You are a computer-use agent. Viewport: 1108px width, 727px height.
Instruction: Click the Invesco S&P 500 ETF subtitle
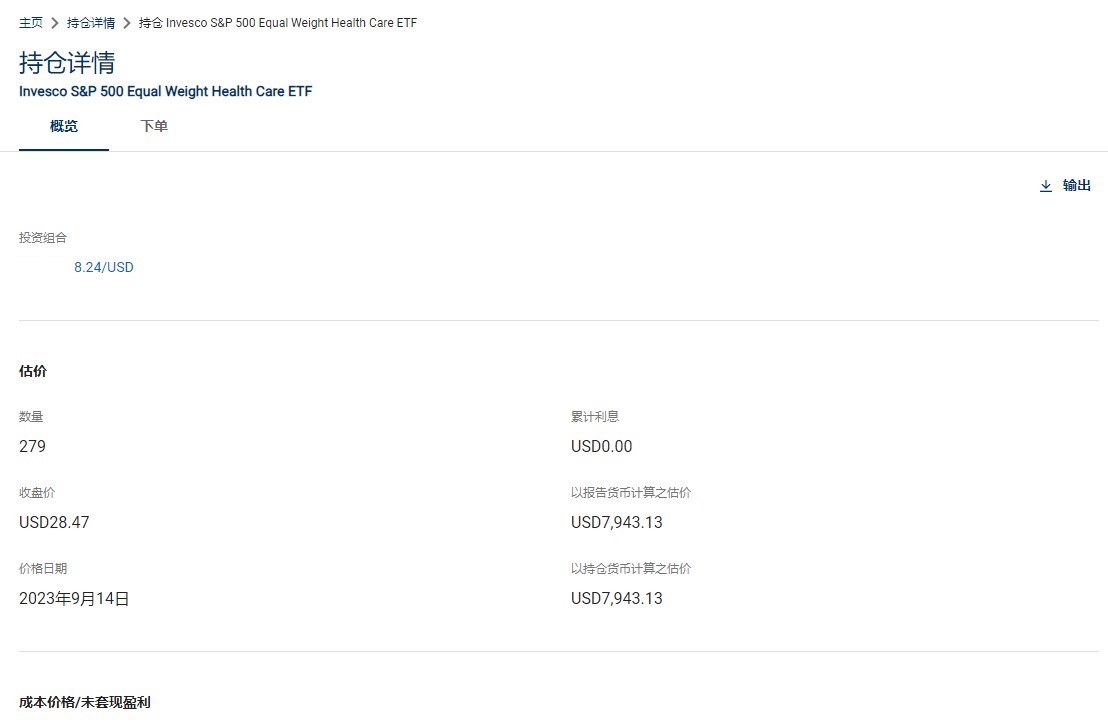coord(165,91)
